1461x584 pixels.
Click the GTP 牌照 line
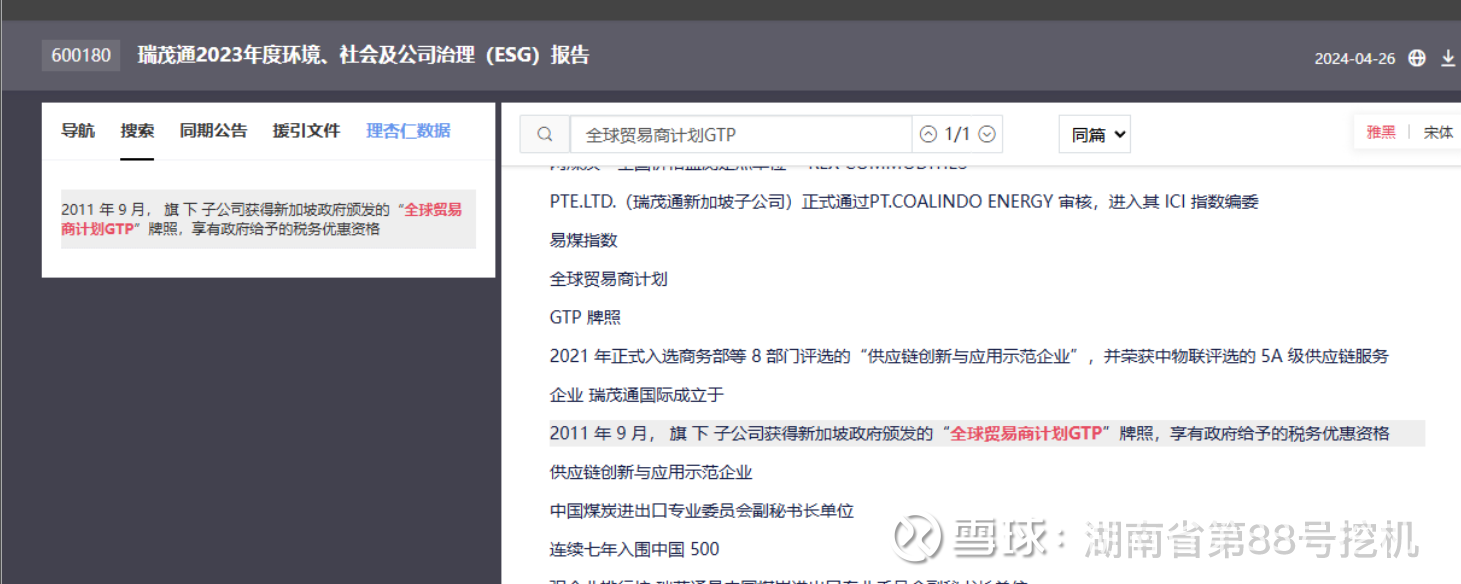click(585, 317)
